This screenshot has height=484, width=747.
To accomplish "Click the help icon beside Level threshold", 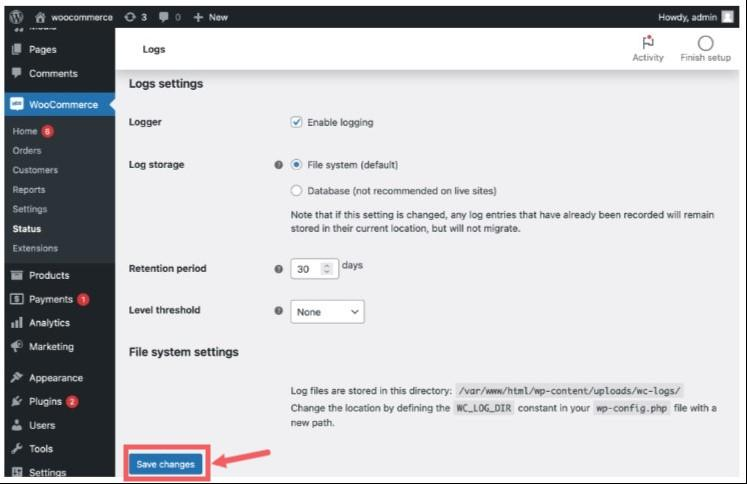I will [278, 311].
